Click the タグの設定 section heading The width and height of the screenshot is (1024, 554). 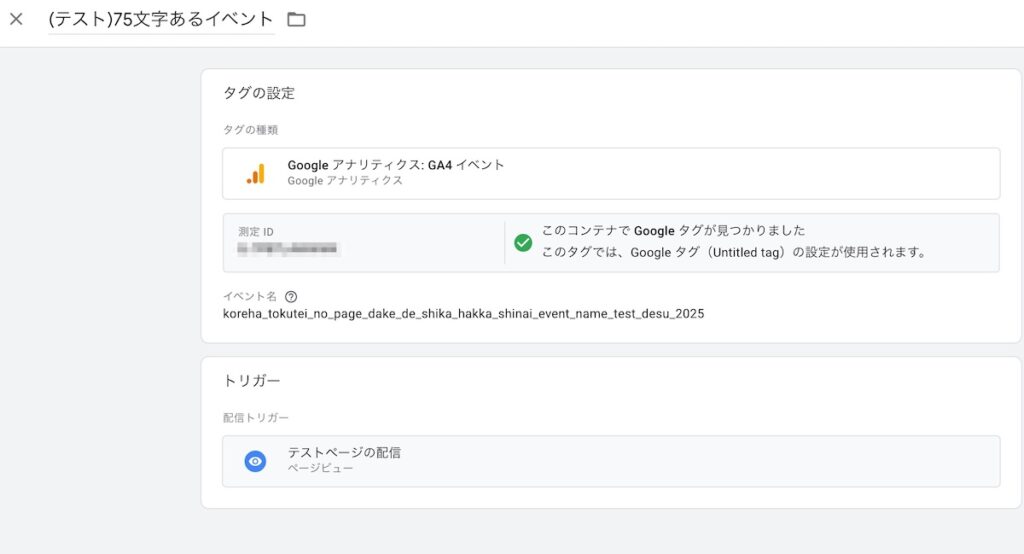pyautogui.click(x=258, y=93)
